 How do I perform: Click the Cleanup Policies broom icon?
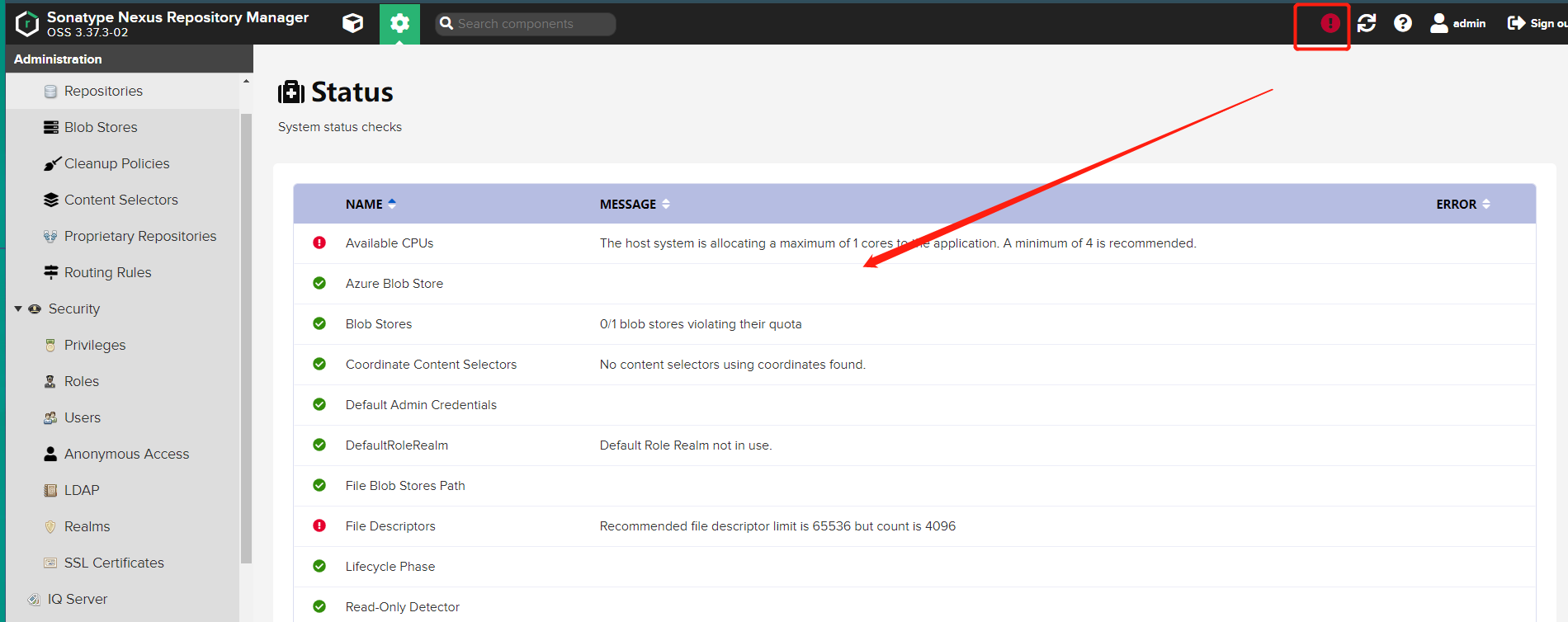pyautogui.click(x=51, y=163)
